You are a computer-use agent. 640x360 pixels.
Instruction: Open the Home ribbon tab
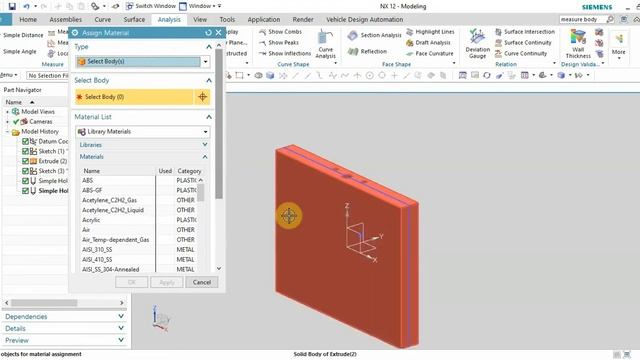click(28, 20)
